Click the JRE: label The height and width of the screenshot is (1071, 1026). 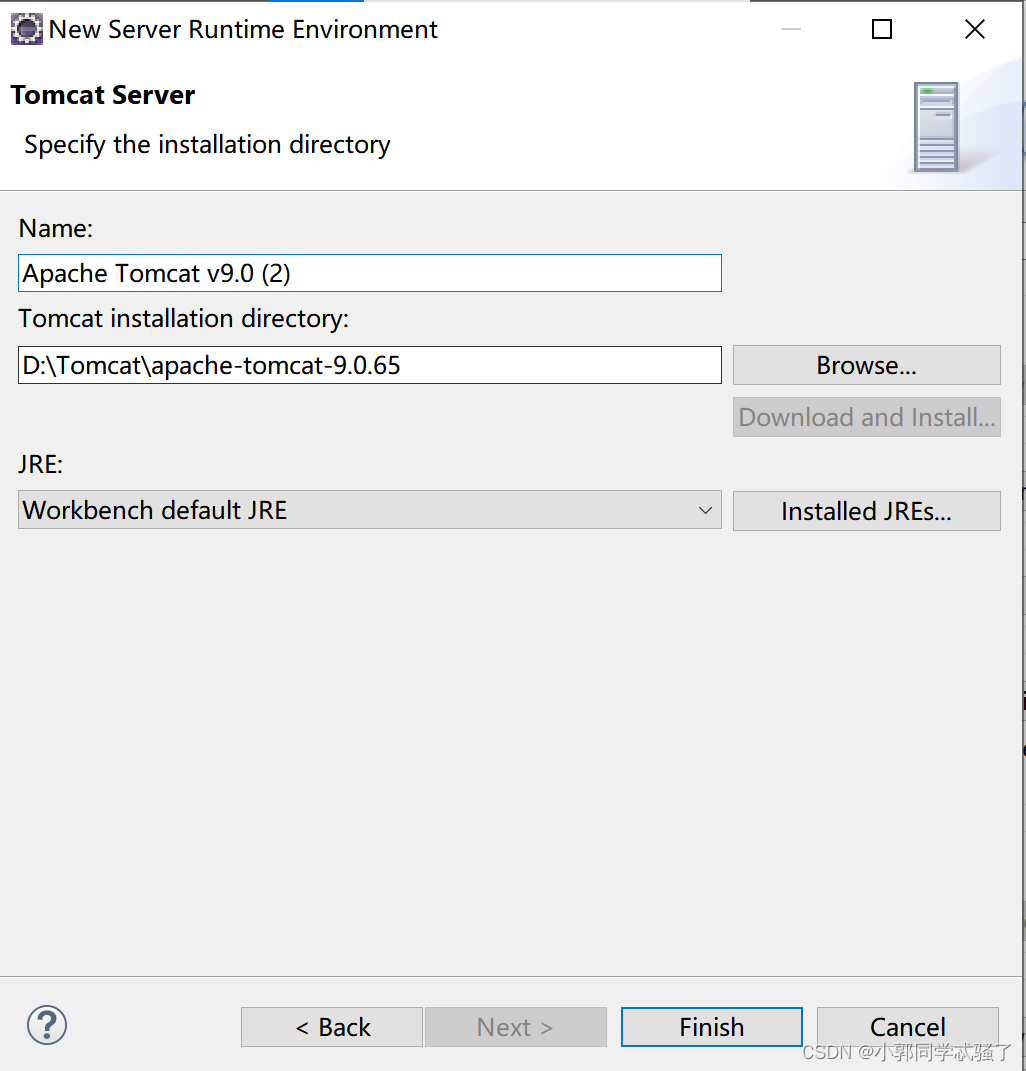41,464
